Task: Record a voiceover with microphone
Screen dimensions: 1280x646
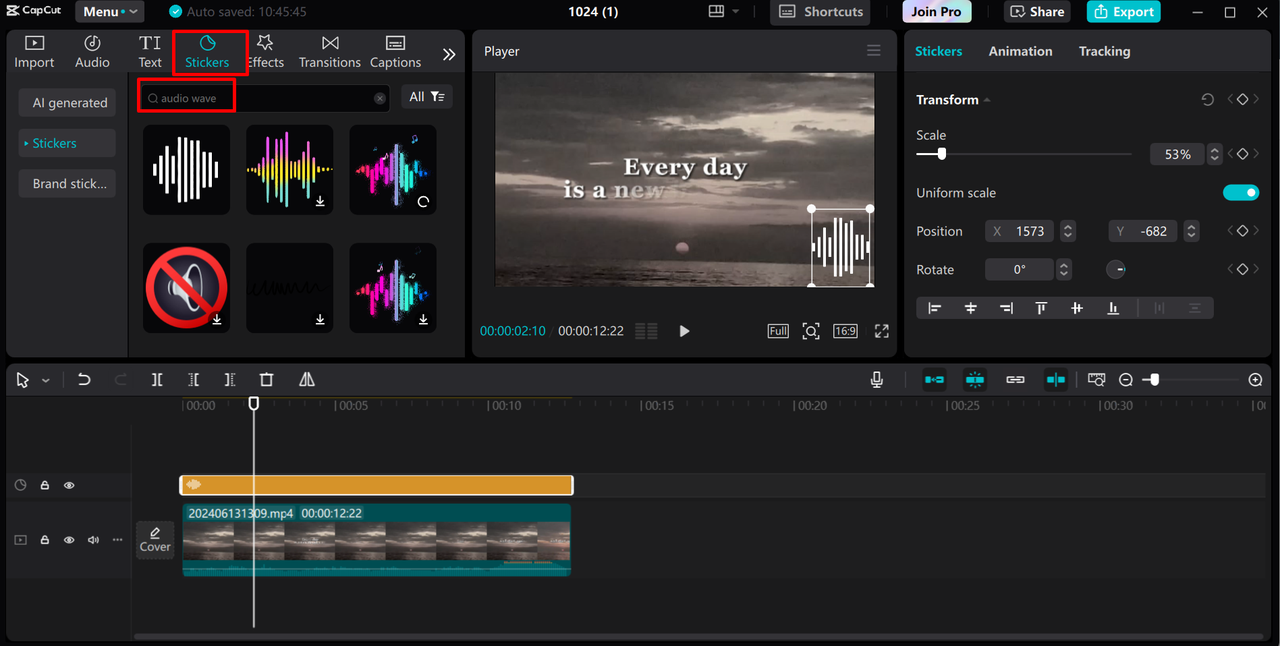Action: 877,380
